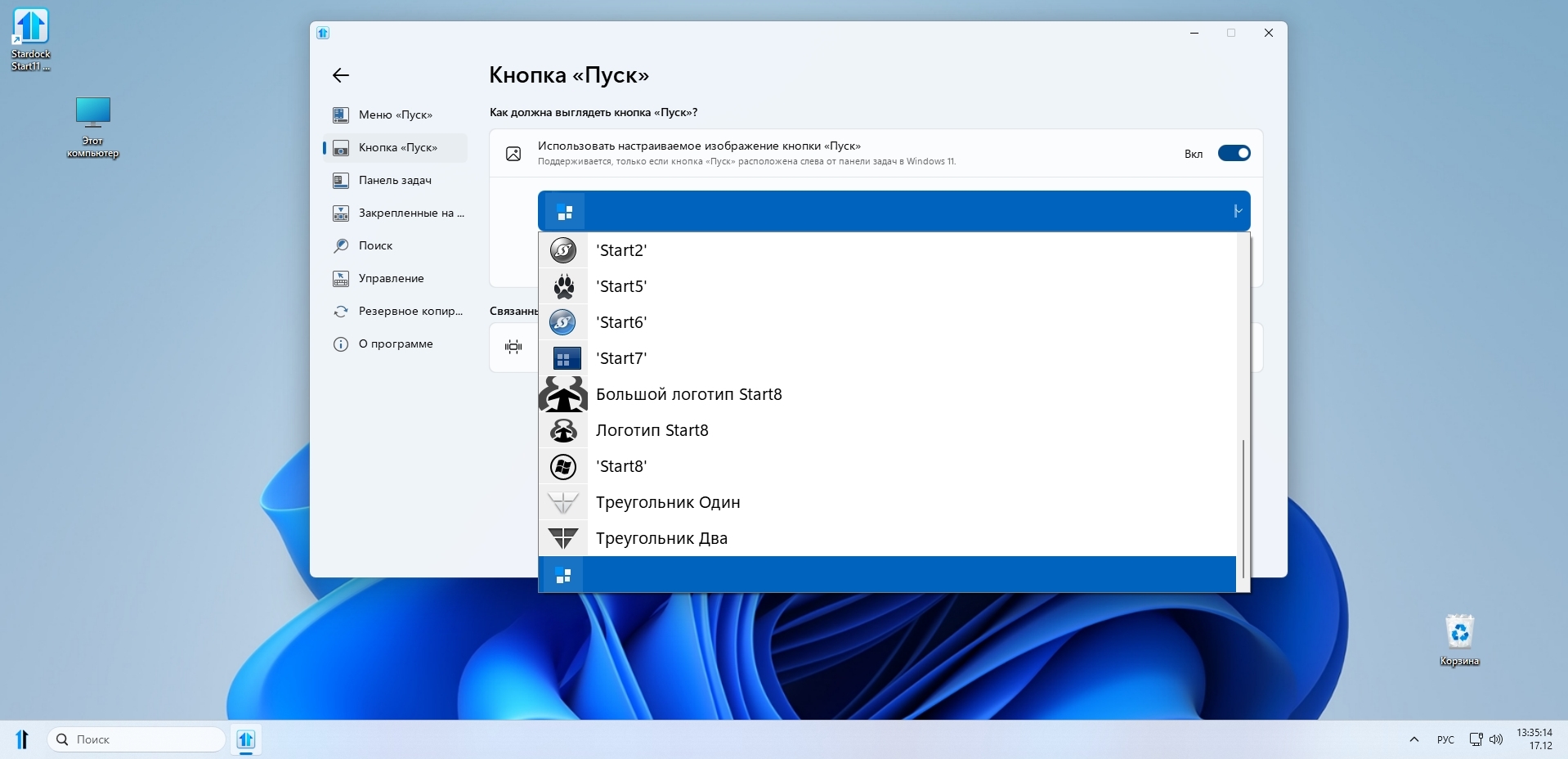Select the Кнопка «Пуск» sidebar item

(395, 147)
